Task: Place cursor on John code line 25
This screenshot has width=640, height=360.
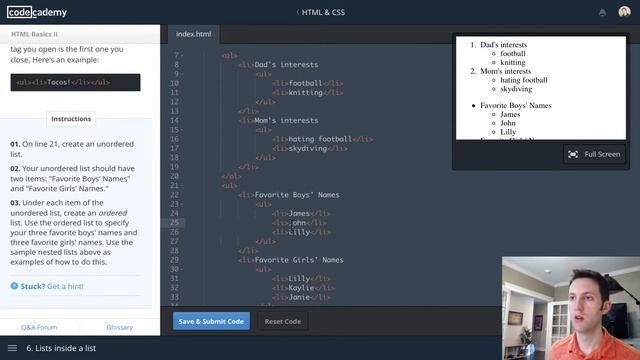Action: pyautogui.click(x=299, y=223)
